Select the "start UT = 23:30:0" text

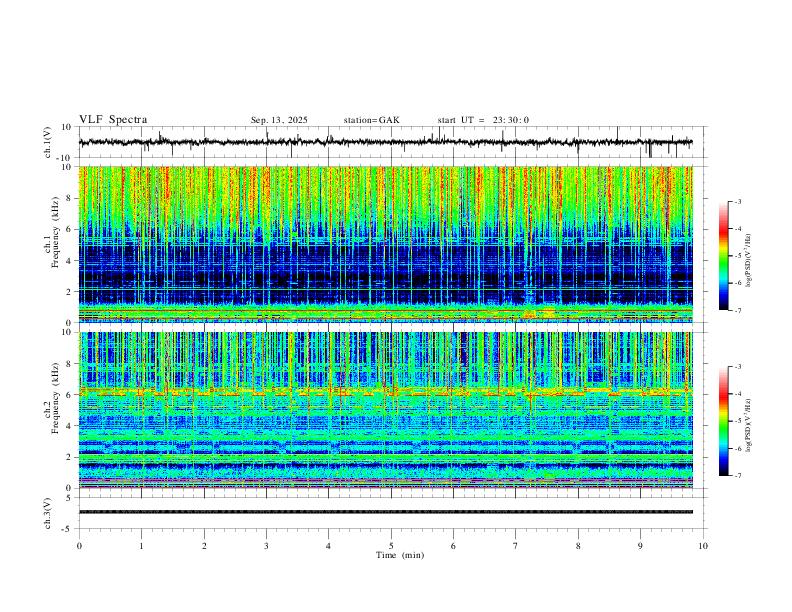pos(483,120)
